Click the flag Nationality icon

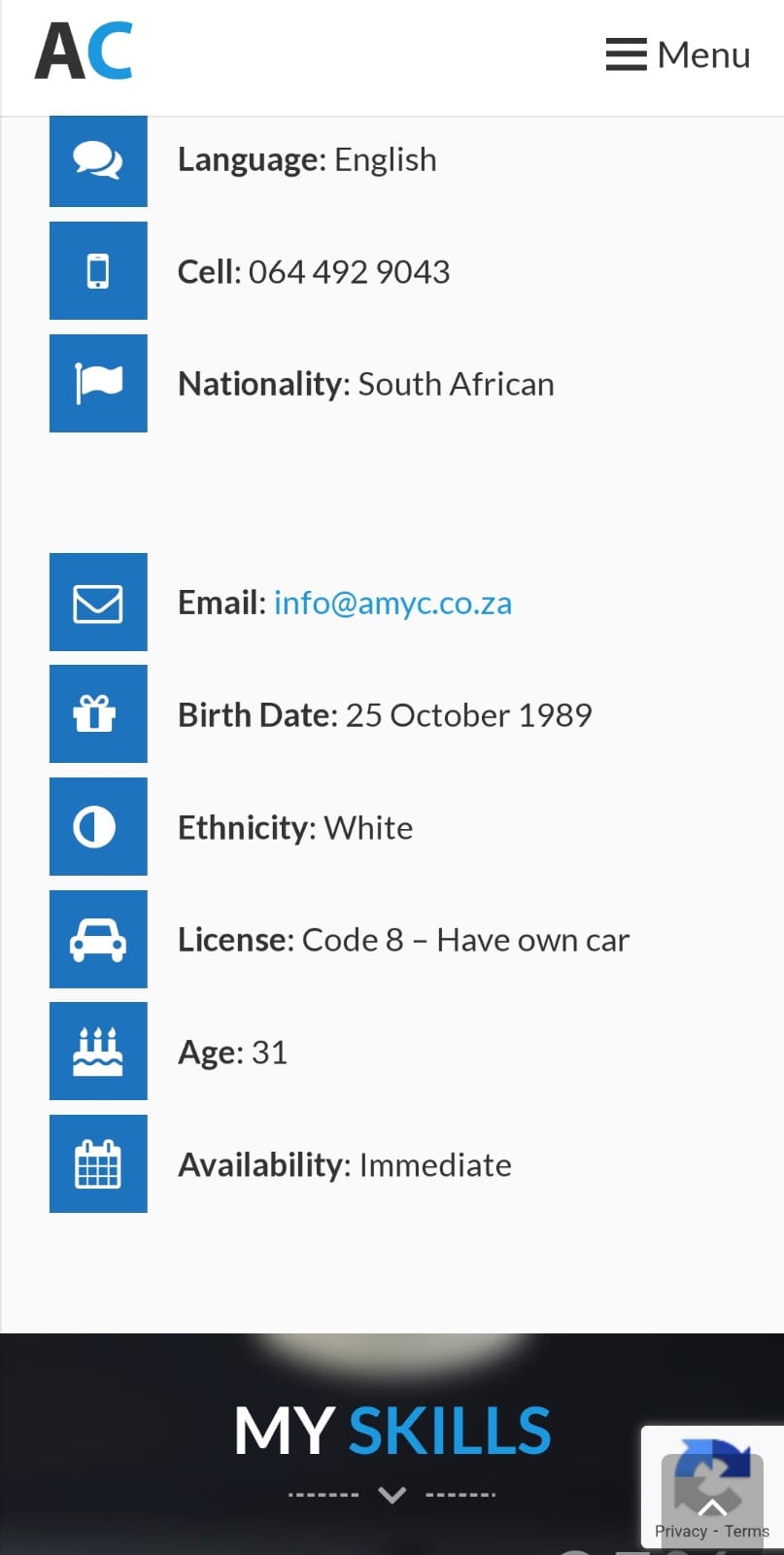98,383
